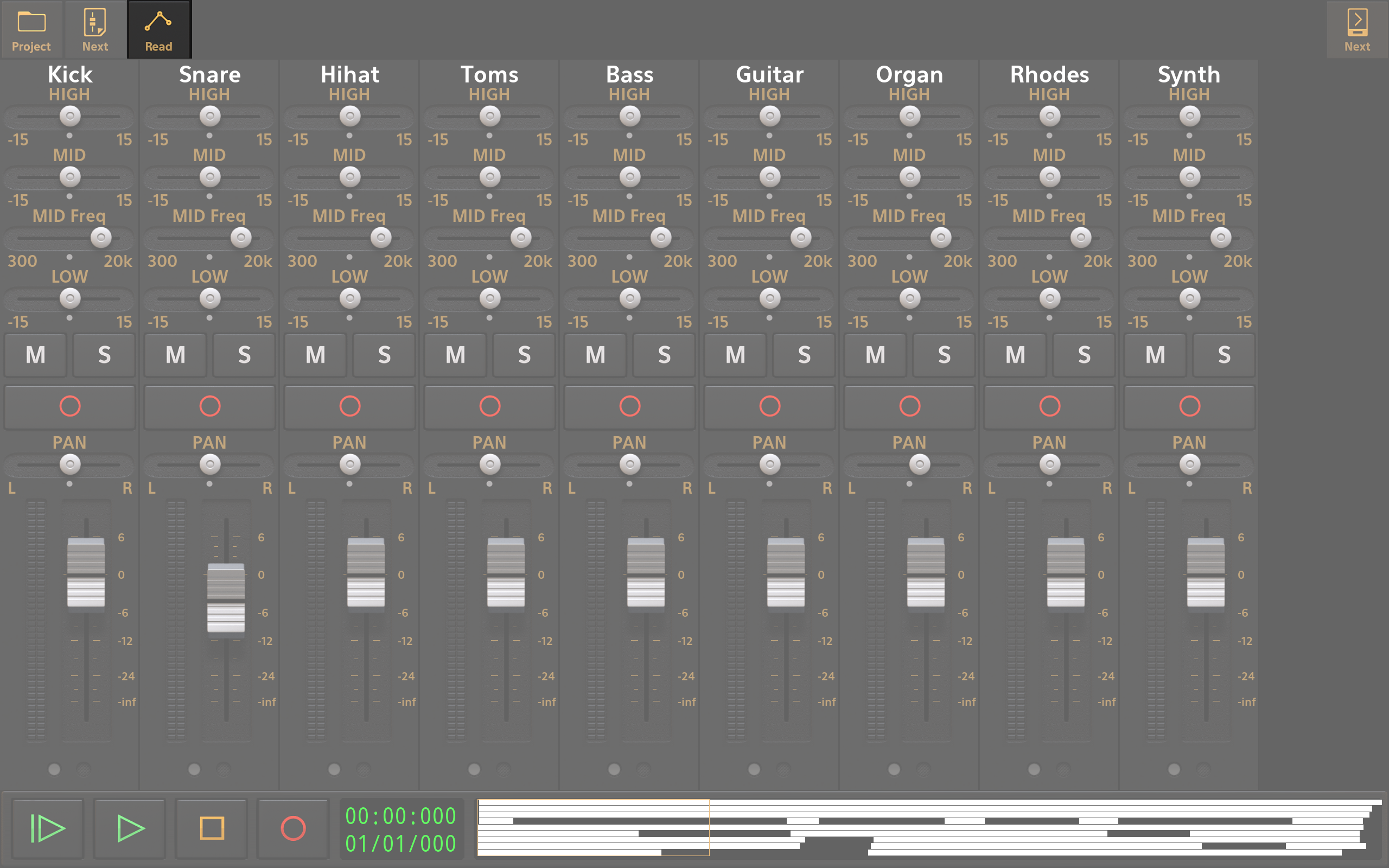Click the song overview timeline strip
Screen dimensions: 1389x868
click(x=930, y=827)
